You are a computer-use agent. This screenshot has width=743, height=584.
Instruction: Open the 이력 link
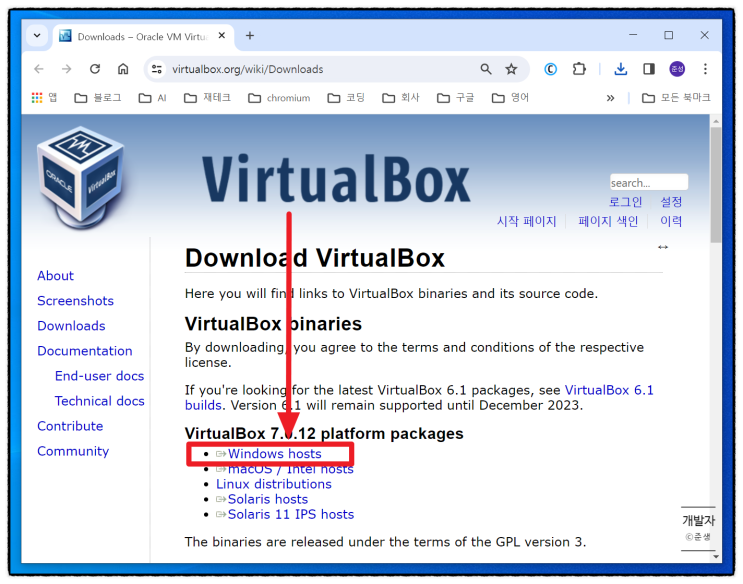(x=671, y=221)
